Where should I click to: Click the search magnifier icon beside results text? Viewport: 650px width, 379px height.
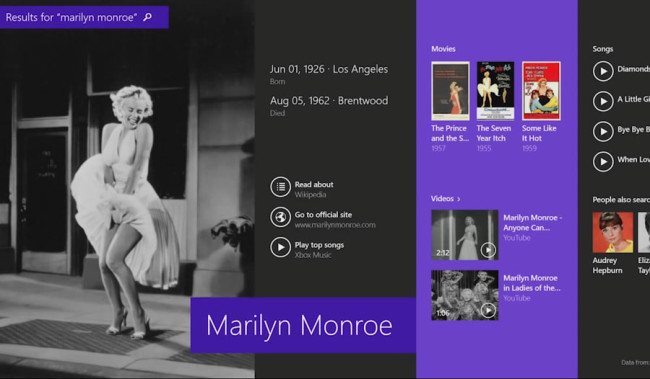(x=147, y=17)
